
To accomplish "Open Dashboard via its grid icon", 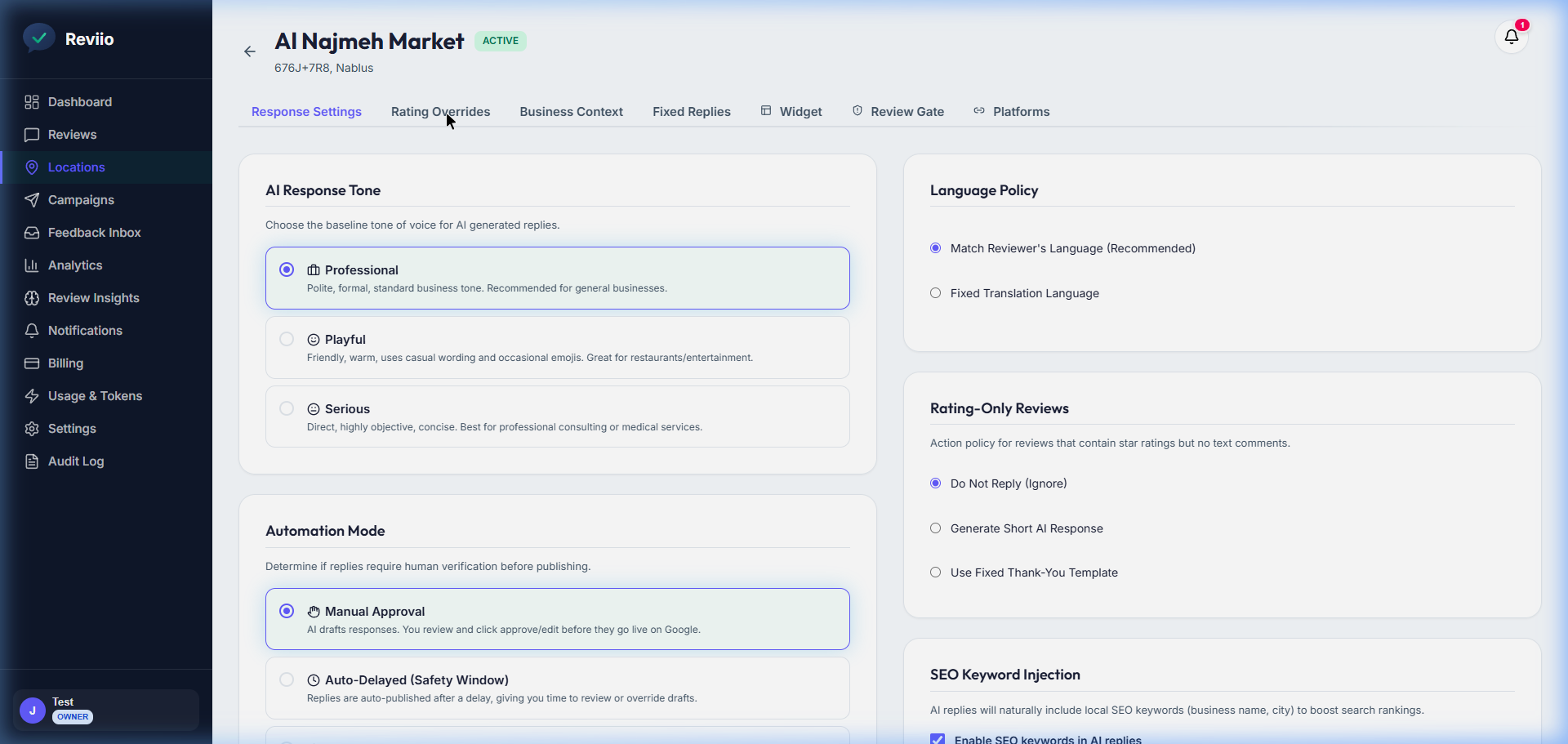I will (32, 102).
